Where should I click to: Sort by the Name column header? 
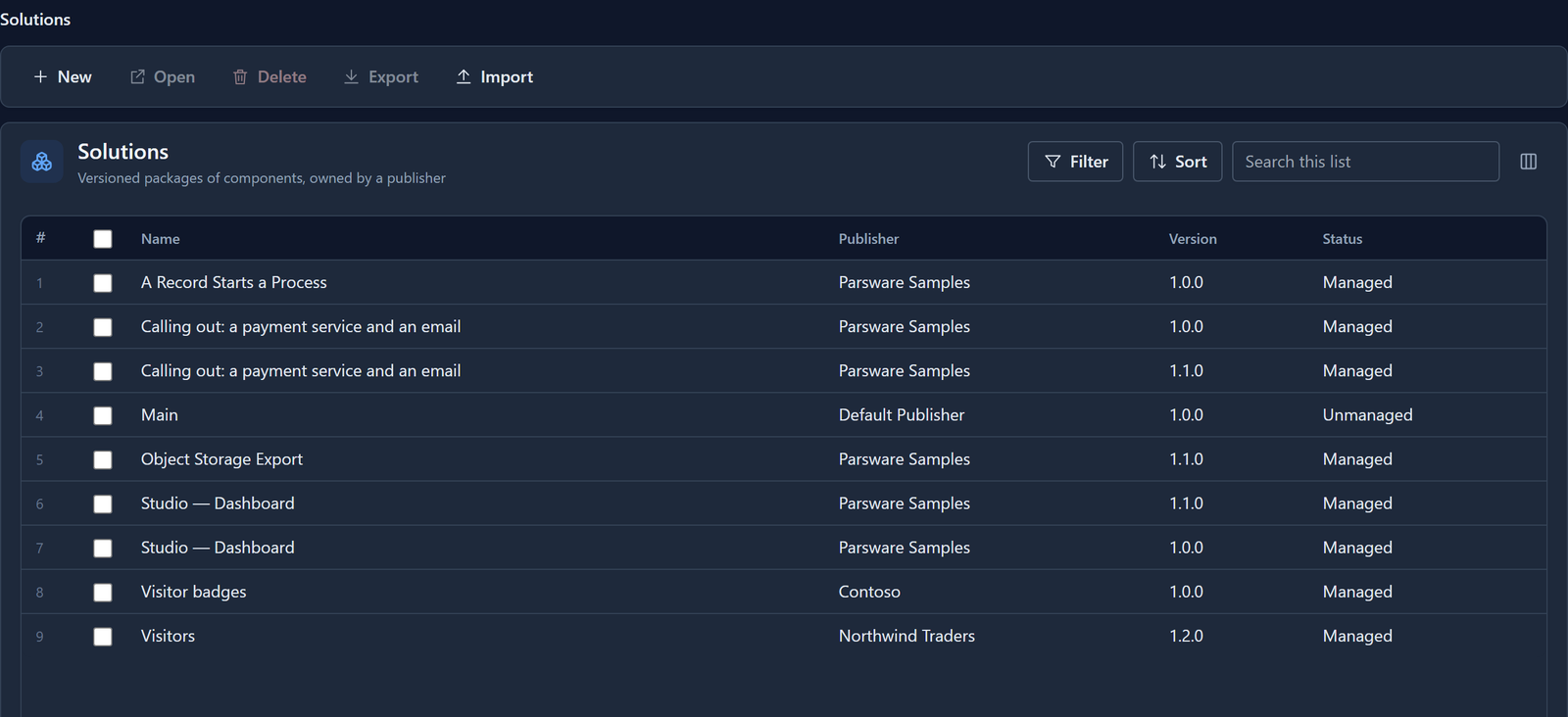[161, 239]
